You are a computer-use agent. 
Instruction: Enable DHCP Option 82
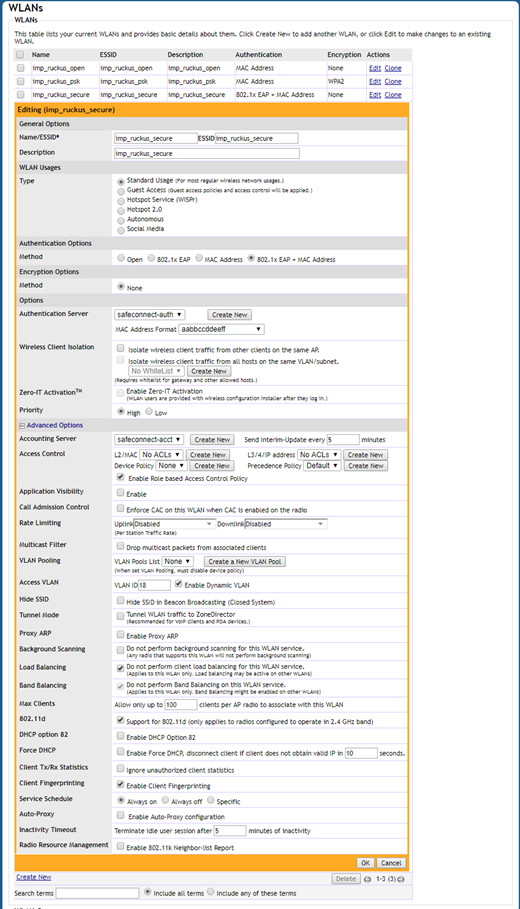121,736
